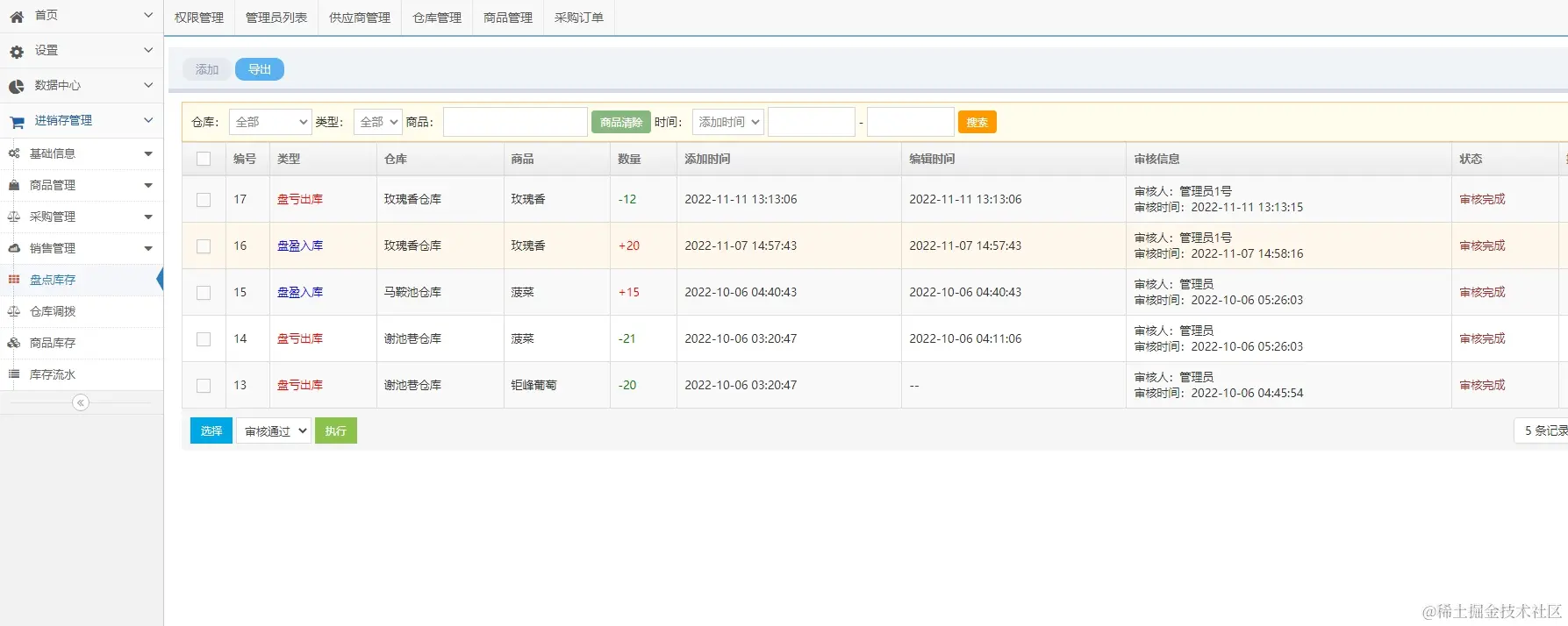Open 仓库调拨 in the sidebar
The height and width of the screenshot is (626, 1568).
pyautogui.click(x=53, y=311)
